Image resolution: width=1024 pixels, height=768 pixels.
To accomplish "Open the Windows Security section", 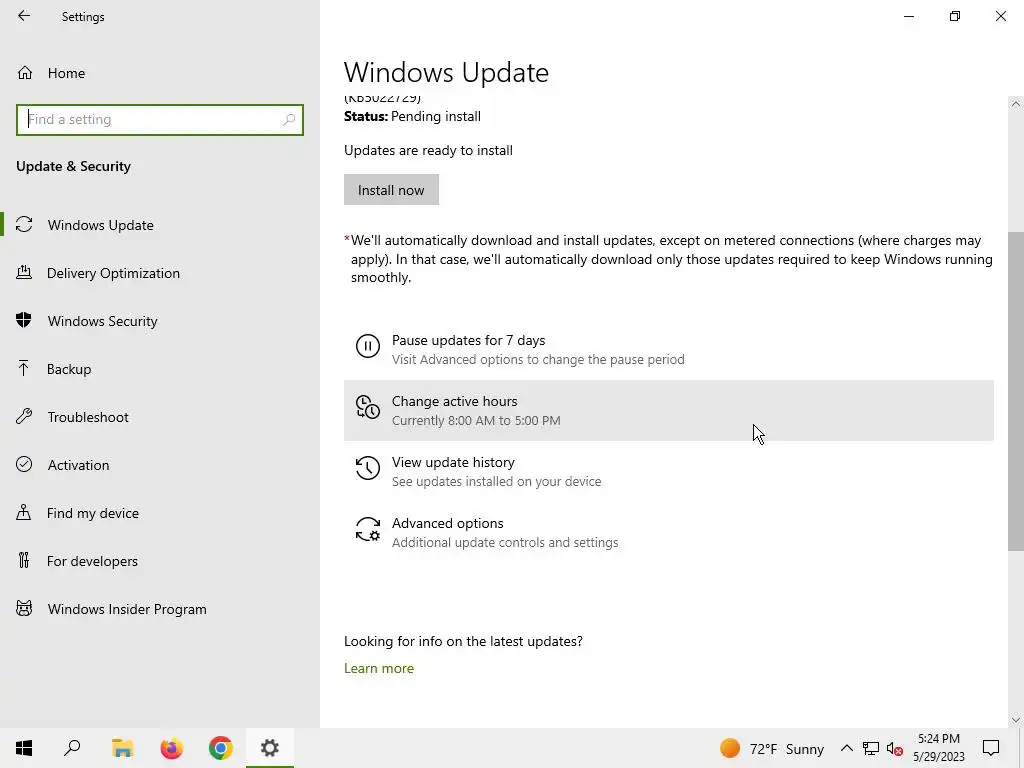I will point(160,321).
